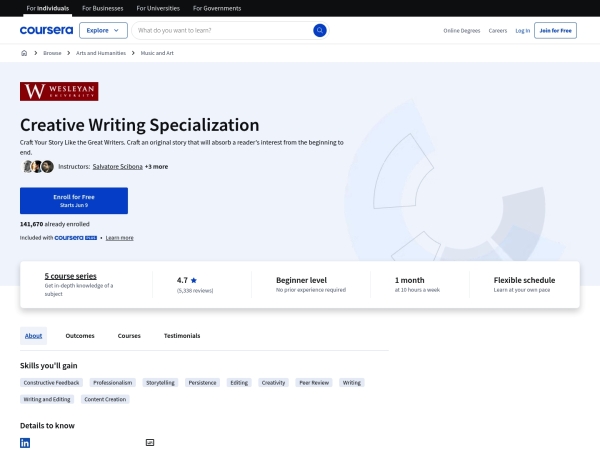Click the Creative Writing Specialization heading
The height and width of the screenshot is (450, 600).
pyautogui.click(x=140, y=125)
